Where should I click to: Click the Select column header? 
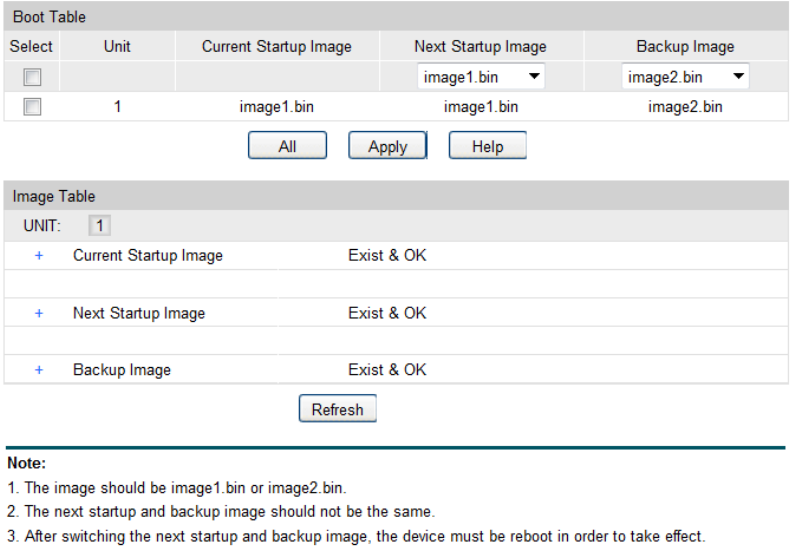31,46
